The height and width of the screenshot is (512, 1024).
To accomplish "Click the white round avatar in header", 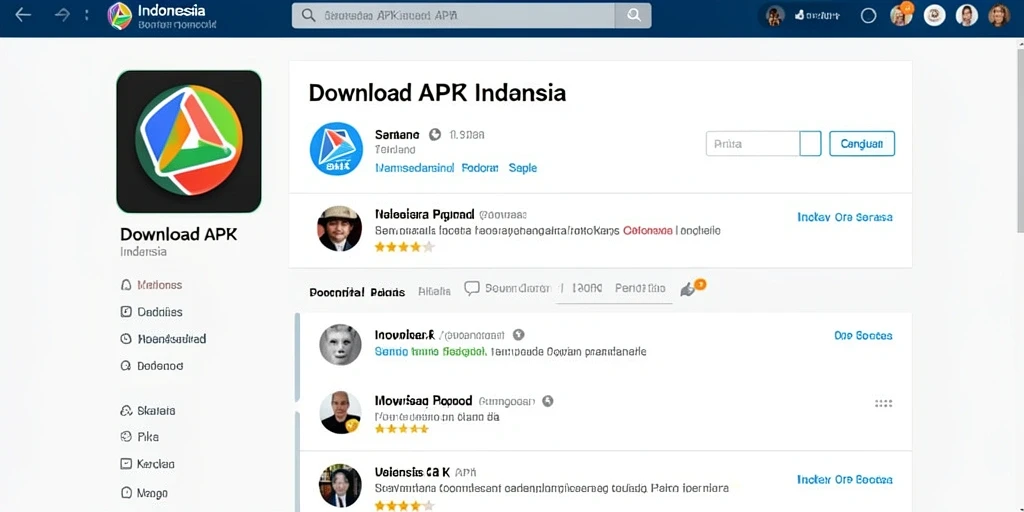I will coord(935,15).
